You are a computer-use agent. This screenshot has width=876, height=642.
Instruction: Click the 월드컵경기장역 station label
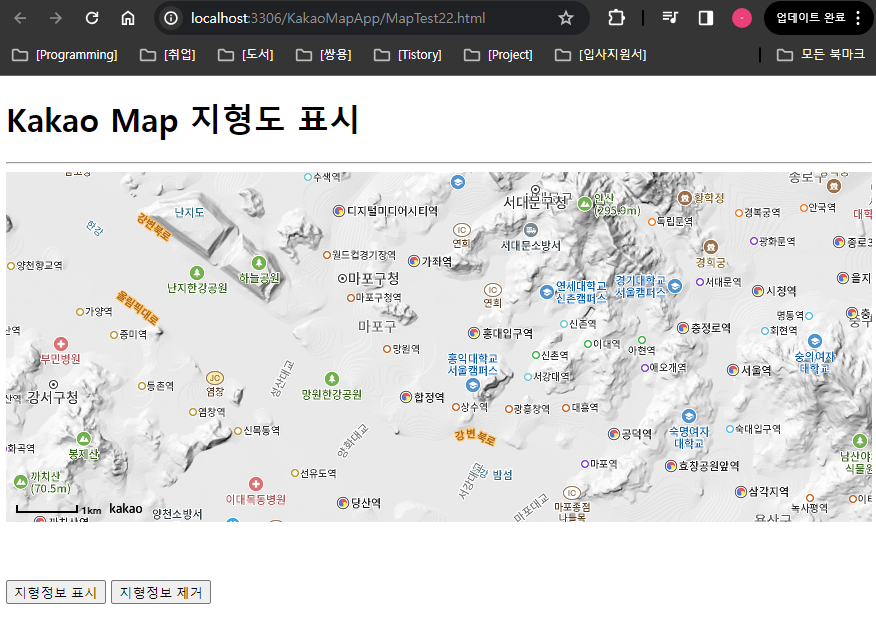click(x=364, y=255)
